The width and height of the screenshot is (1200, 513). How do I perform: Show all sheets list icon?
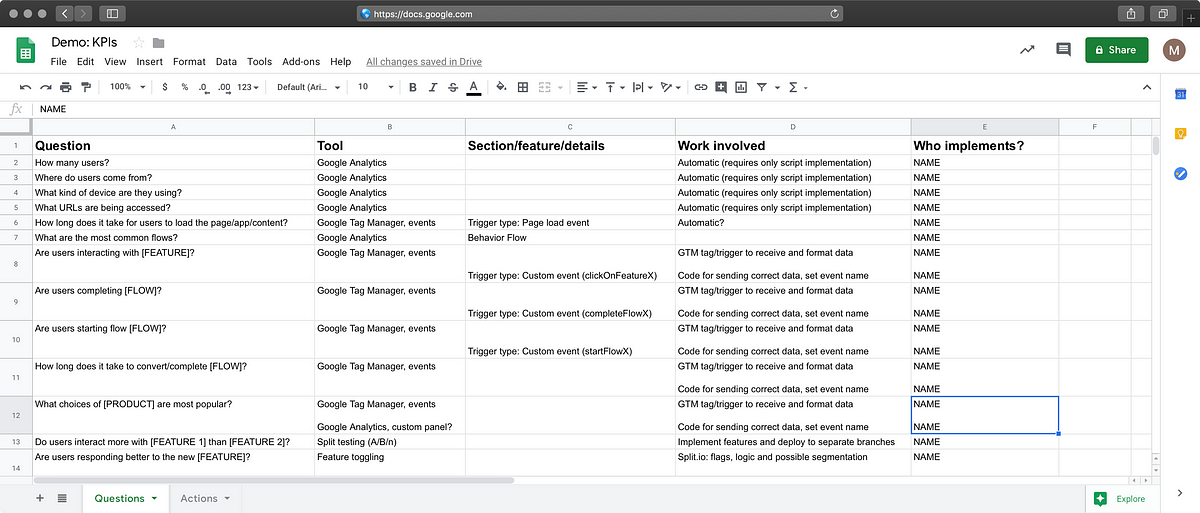pyautogui.click(x=62, y=498)
